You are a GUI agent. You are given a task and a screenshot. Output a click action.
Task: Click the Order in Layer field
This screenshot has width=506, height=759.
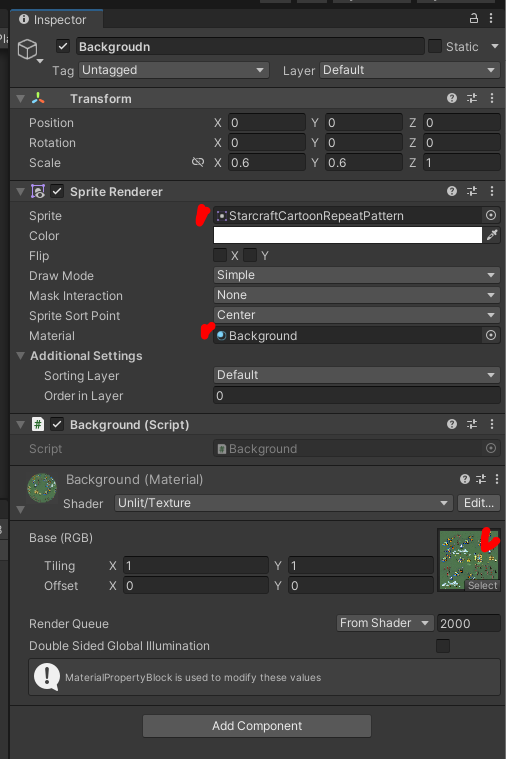coord(356,395)
